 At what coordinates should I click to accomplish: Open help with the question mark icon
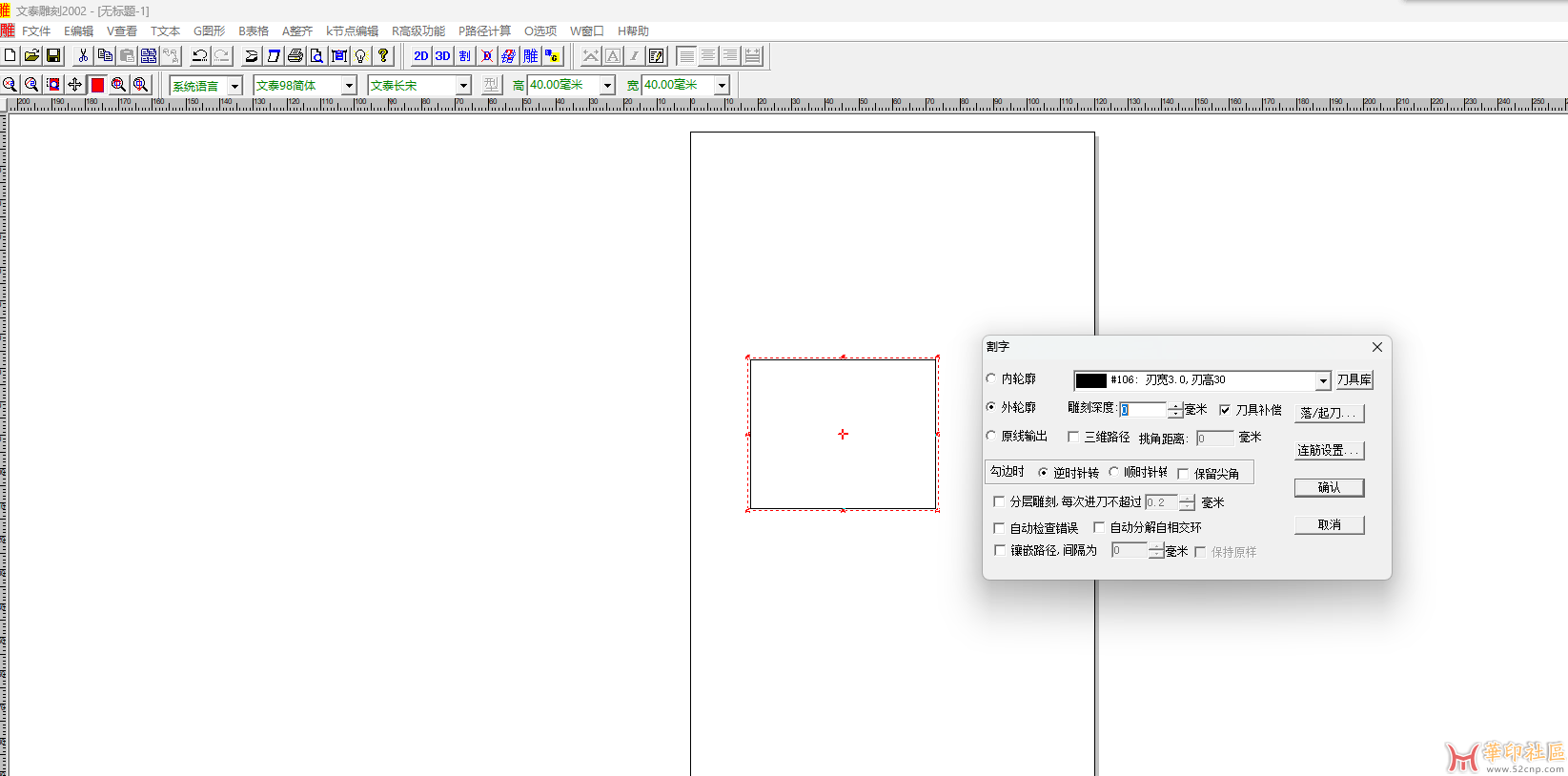click(x=383, y=55)
